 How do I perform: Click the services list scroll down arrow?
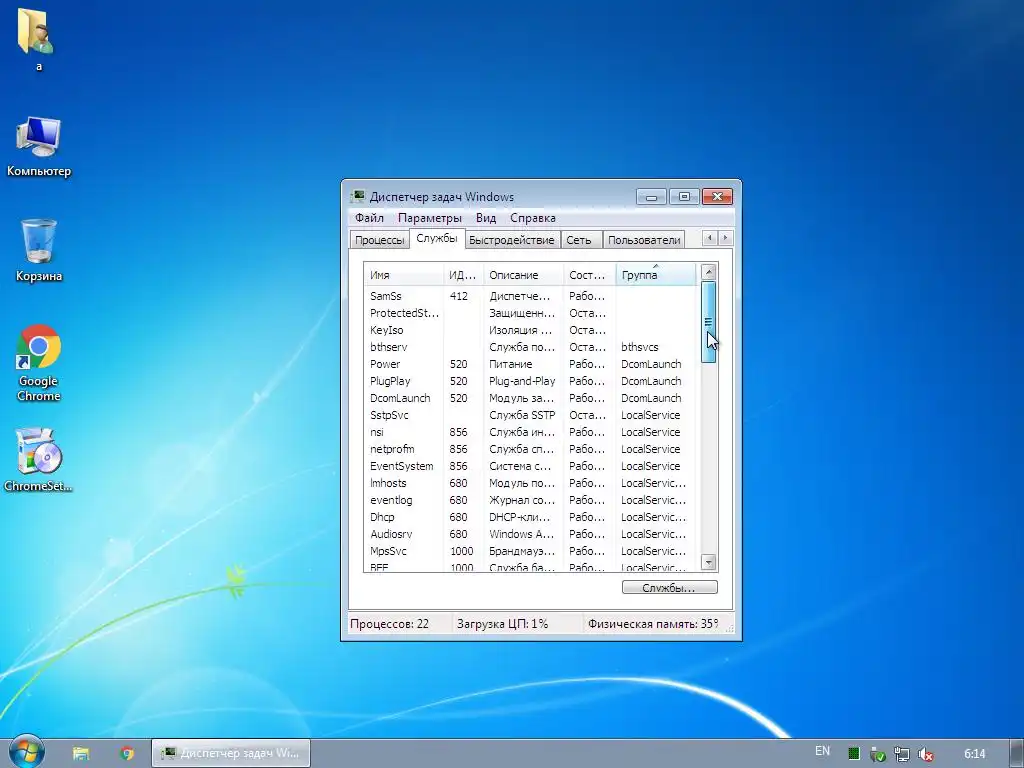coord(709,562)
